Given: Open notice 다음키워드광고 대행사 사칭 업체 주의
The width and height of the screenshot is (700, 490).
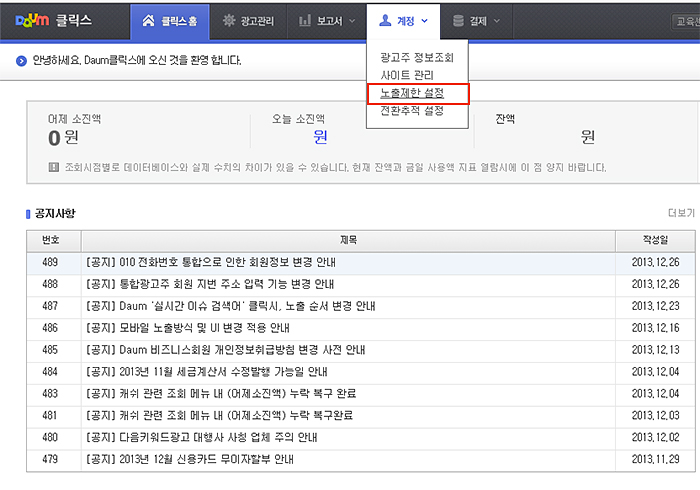Looking at the screenshot, I should [x=201, y=437].
